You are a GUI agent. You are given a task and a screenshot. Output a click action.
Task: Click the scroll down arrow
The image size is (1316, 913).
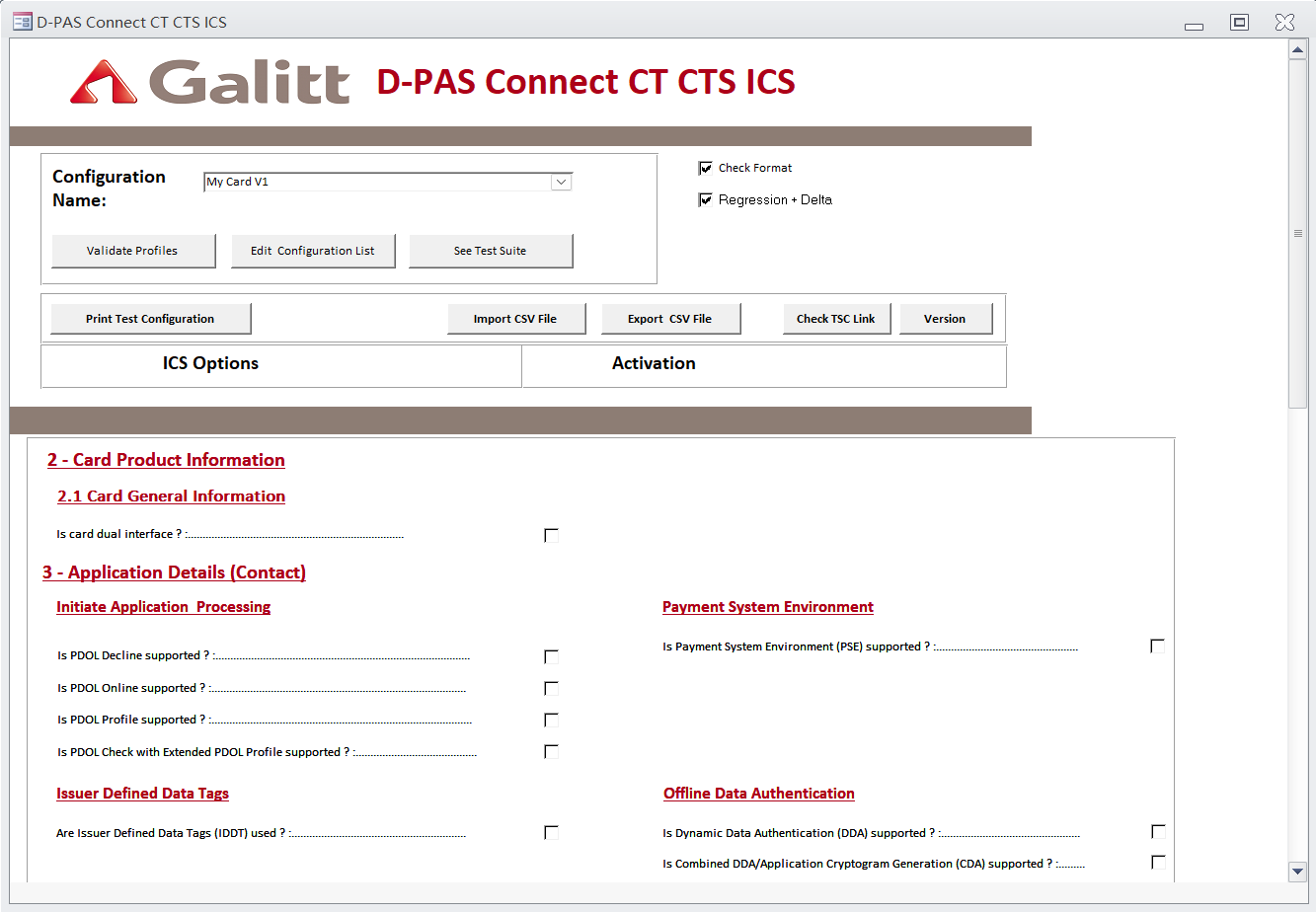pyautogui.click(x=1298, y=871)
